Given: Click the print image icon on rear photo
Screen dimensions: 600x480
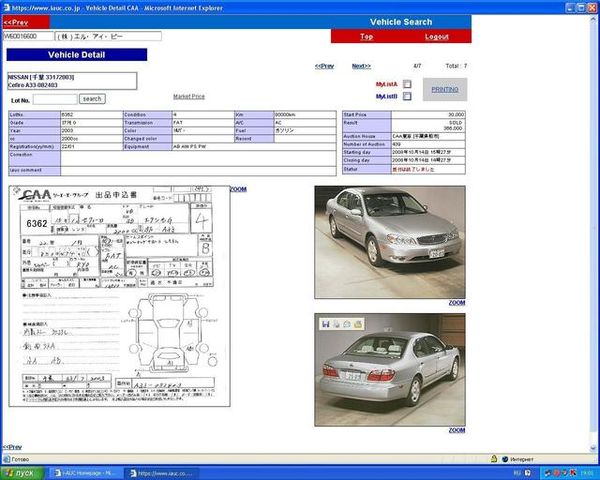Looking at the screenshot, I should pos(336,324).
